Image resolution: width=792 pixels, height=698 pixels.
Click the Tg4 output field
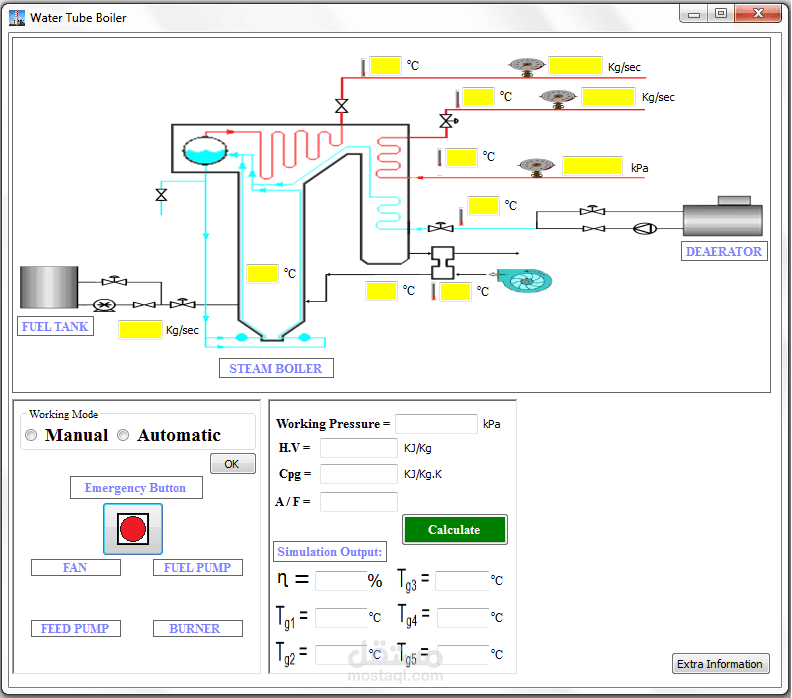463,617
